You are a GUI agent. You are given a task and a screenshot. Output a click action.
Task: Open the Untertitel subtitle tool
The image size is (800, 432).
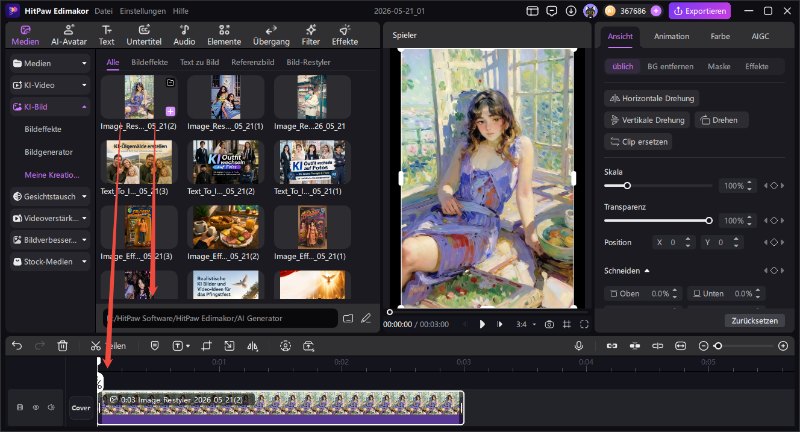point(144,35)
